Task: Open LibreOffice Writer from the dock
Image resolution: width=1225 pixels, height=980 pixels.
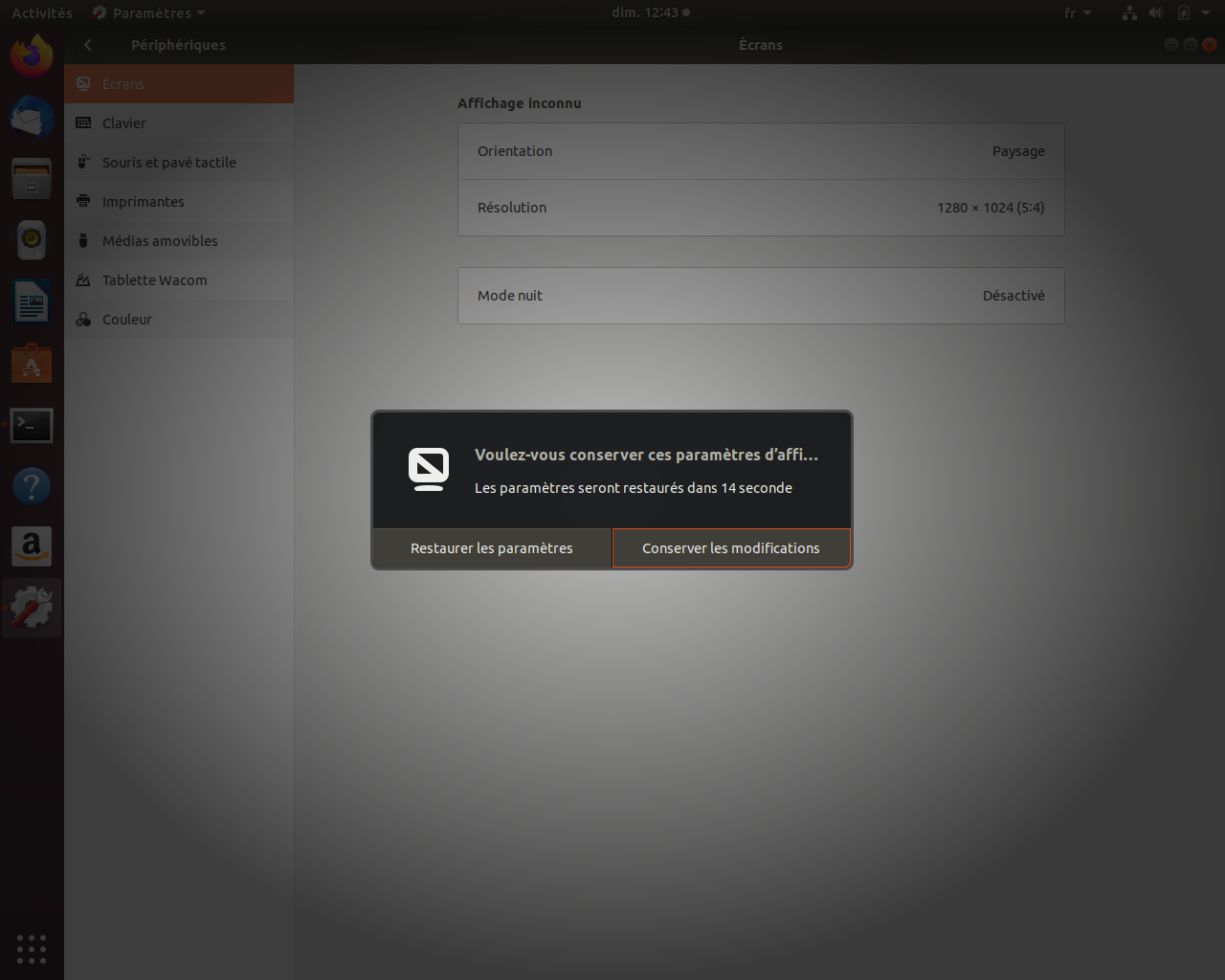Action: point(32,303)
